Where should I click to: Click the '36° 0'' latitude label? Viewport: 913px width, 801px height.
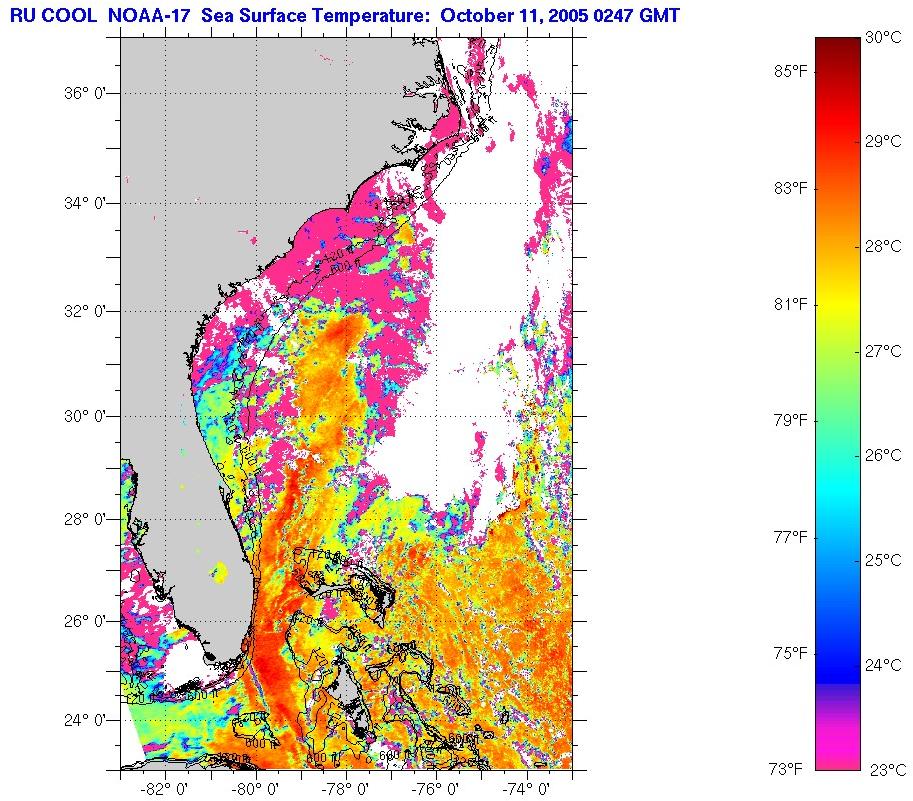tap(84, 93)
